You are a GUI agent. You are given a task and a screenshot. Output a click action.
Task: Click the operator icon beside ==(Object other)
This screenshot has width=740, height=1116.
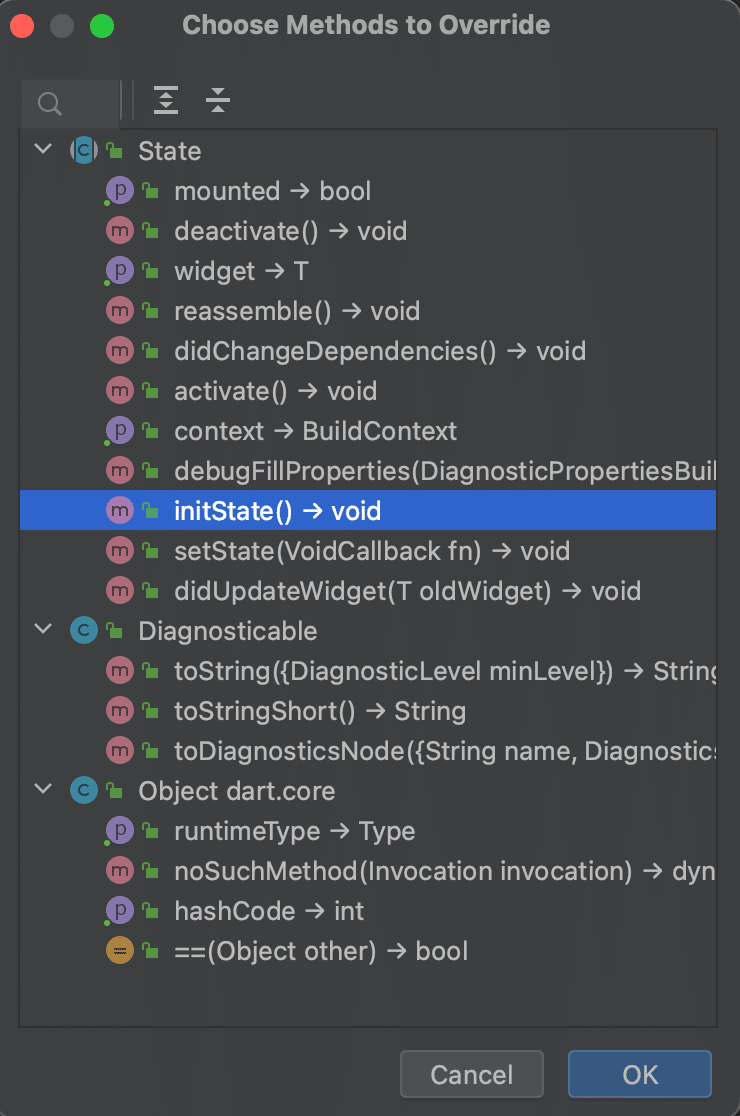point(120,951)
